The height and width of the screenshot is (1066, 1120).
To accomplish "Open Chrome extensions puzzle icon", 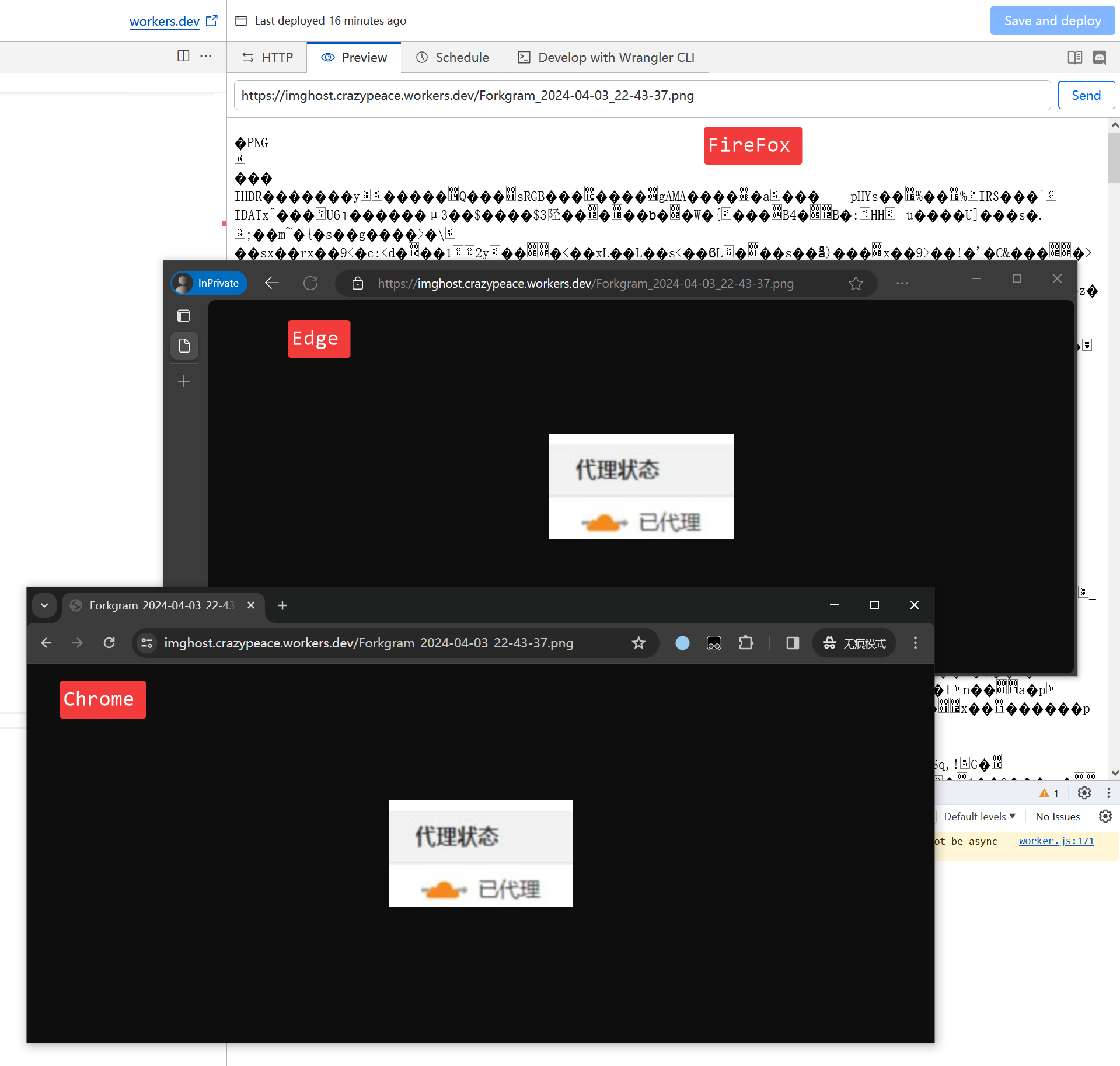I will [x=745, y=643].
